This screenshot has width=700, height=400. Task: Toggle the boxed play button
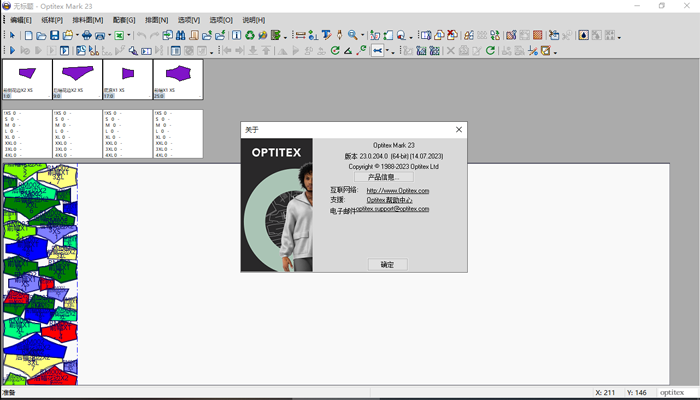64,50
